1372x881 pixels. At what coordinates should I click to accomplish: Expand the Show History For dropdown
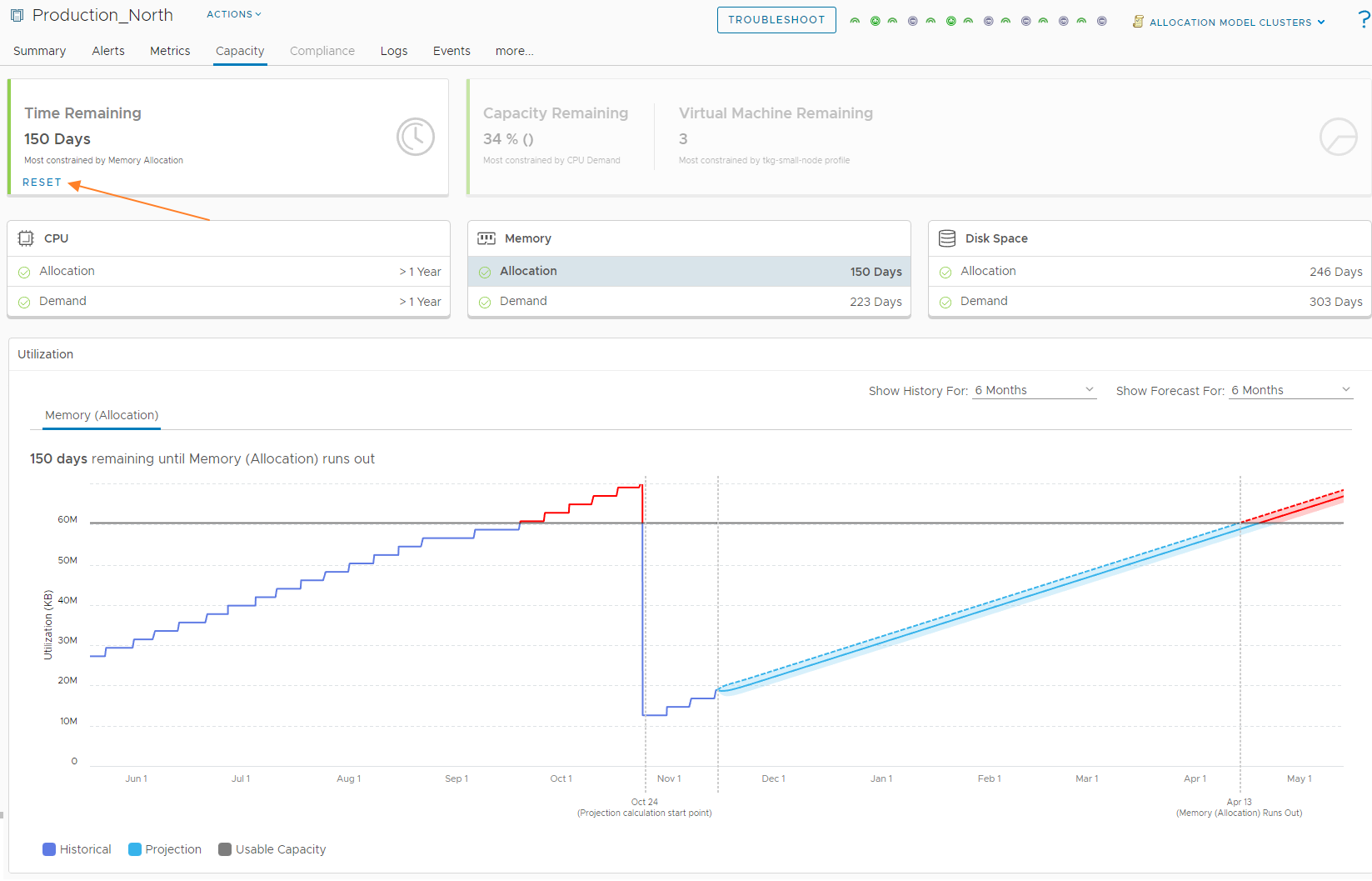click(1034, 390)
